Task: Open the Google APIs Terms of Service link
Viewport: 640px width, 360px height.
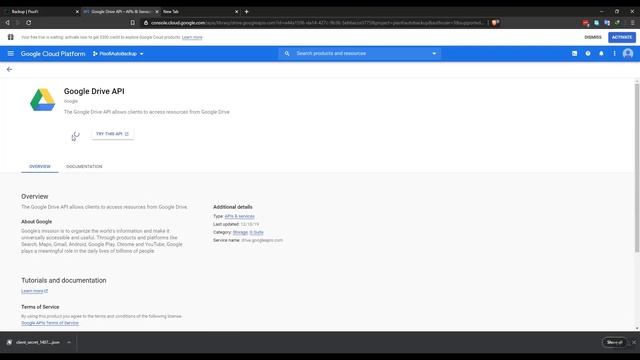Action: point(50,323)
